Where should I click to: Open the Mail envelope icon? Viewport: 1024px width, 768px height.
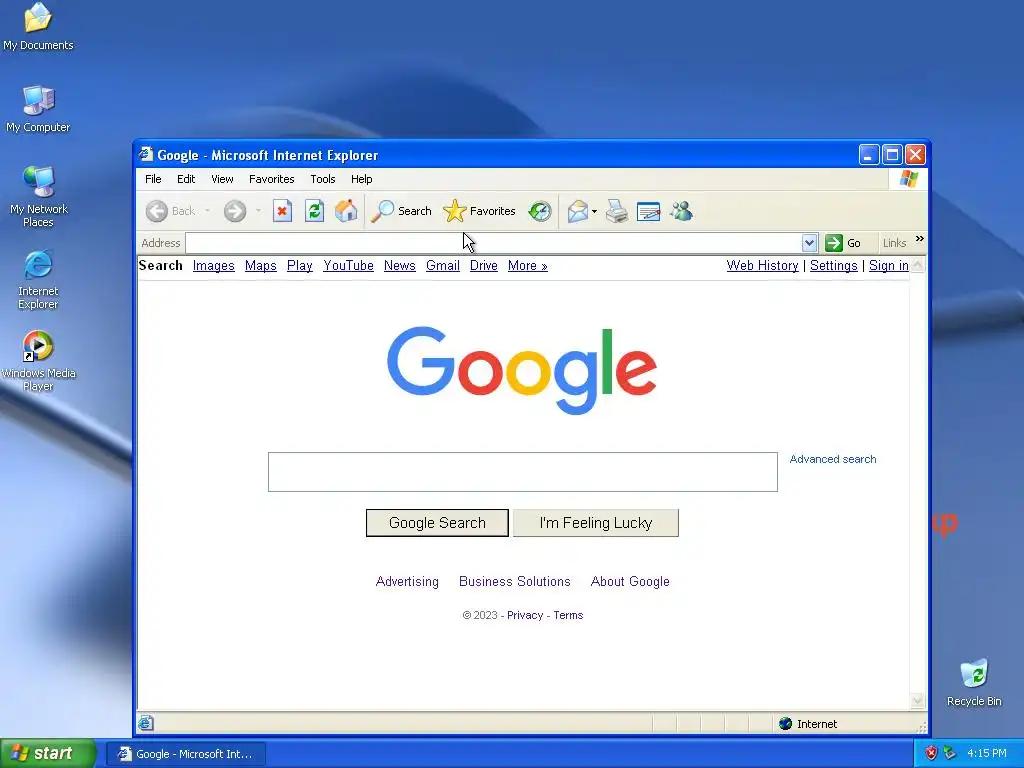(577, 211)
